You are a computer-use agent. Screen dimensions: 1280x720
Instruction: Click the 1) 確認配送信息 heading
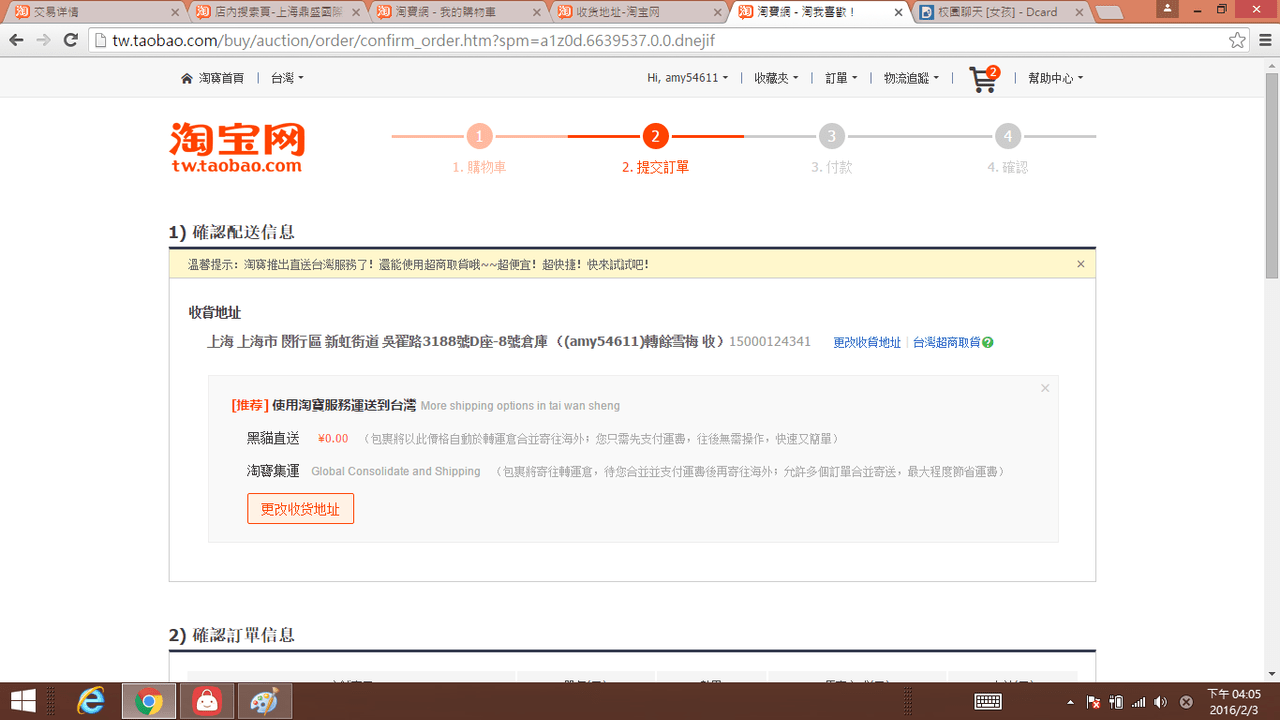click(232, 232)
